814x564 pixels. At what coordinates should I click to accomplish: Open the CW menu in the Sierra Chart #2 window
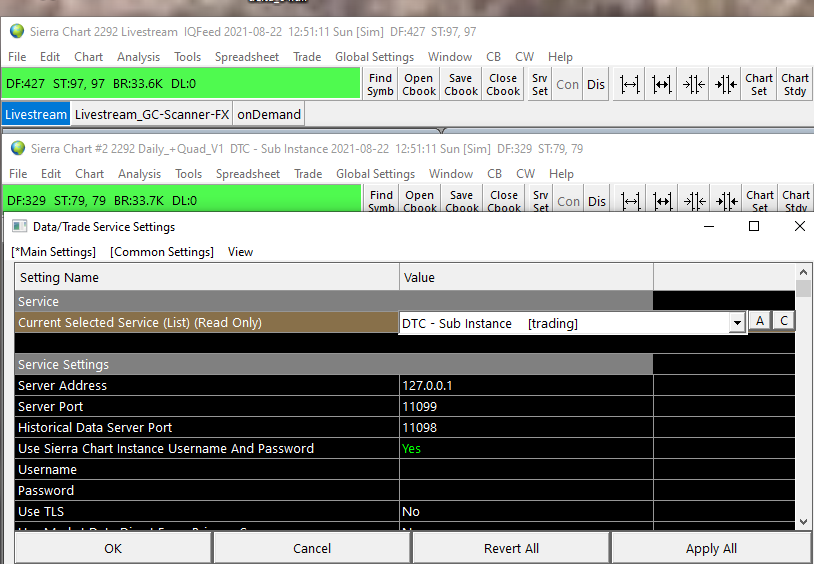coord(525,173)
